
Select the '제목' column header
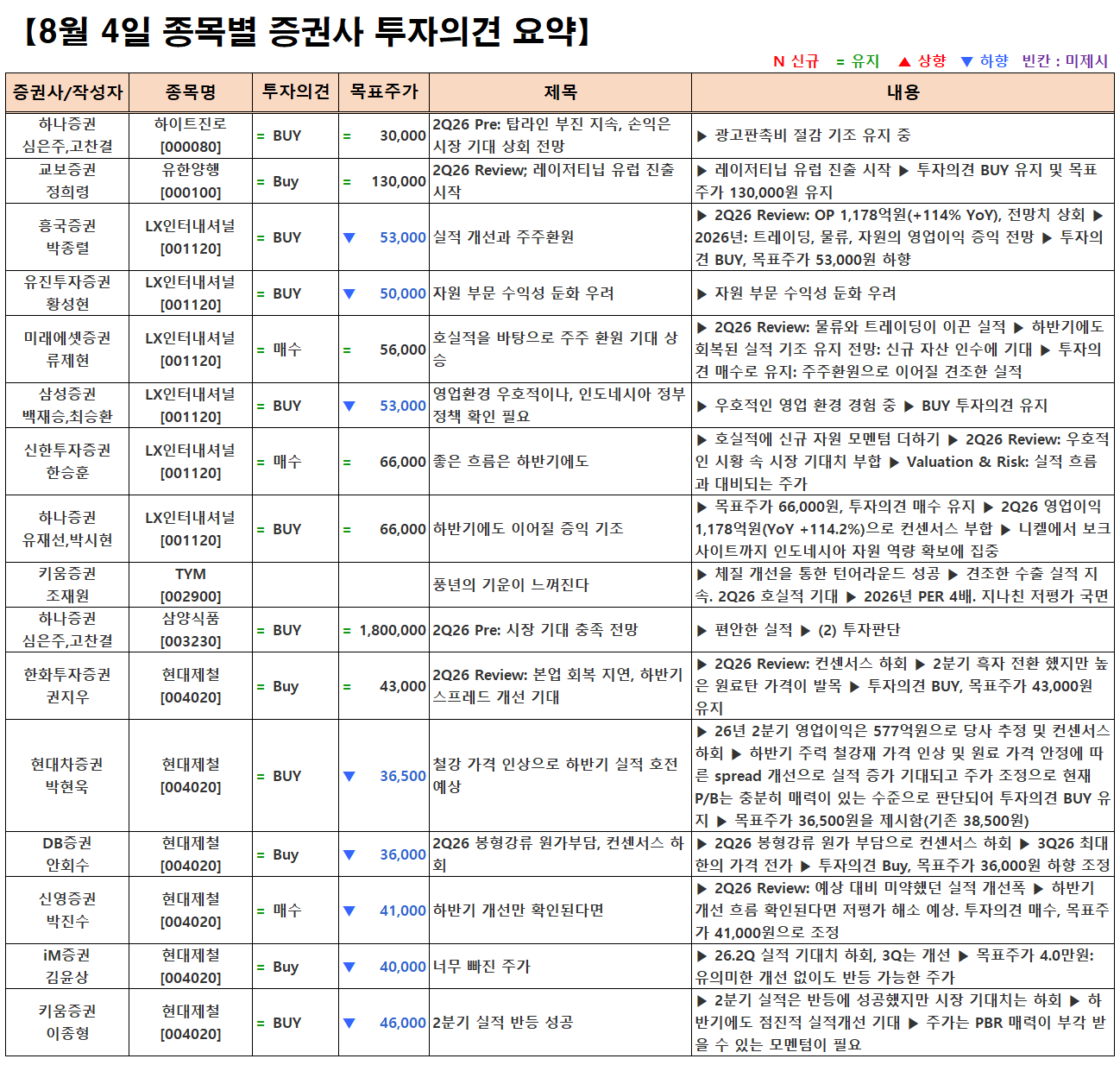(560, 92)
